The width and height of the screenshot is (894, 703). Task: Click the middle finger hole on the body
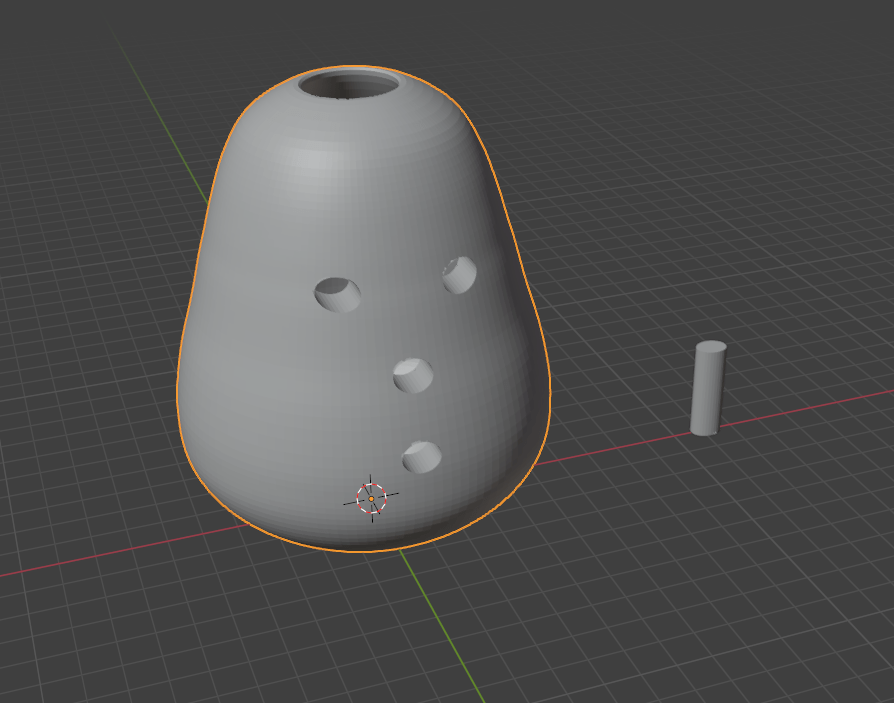413,375
